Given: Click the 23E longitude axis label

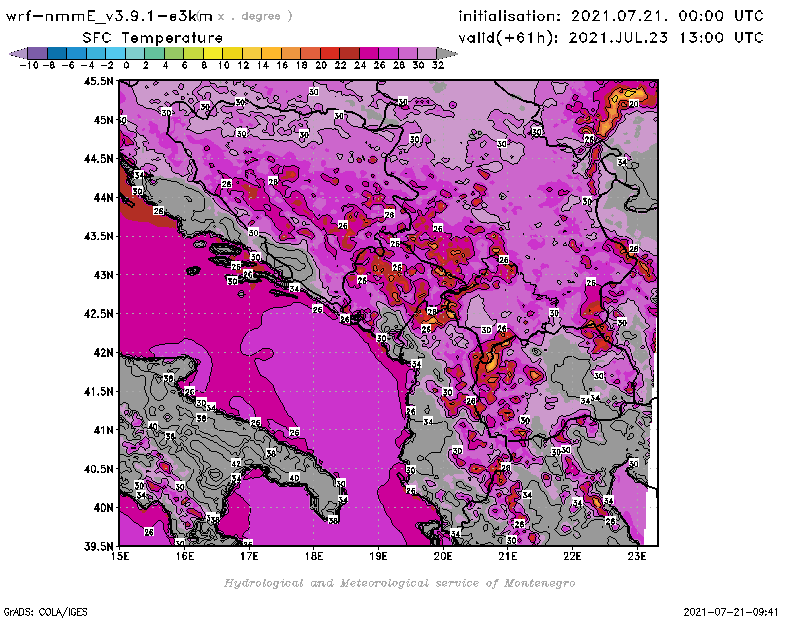Looking at the screenshot, I should click(x=637, y=556).
